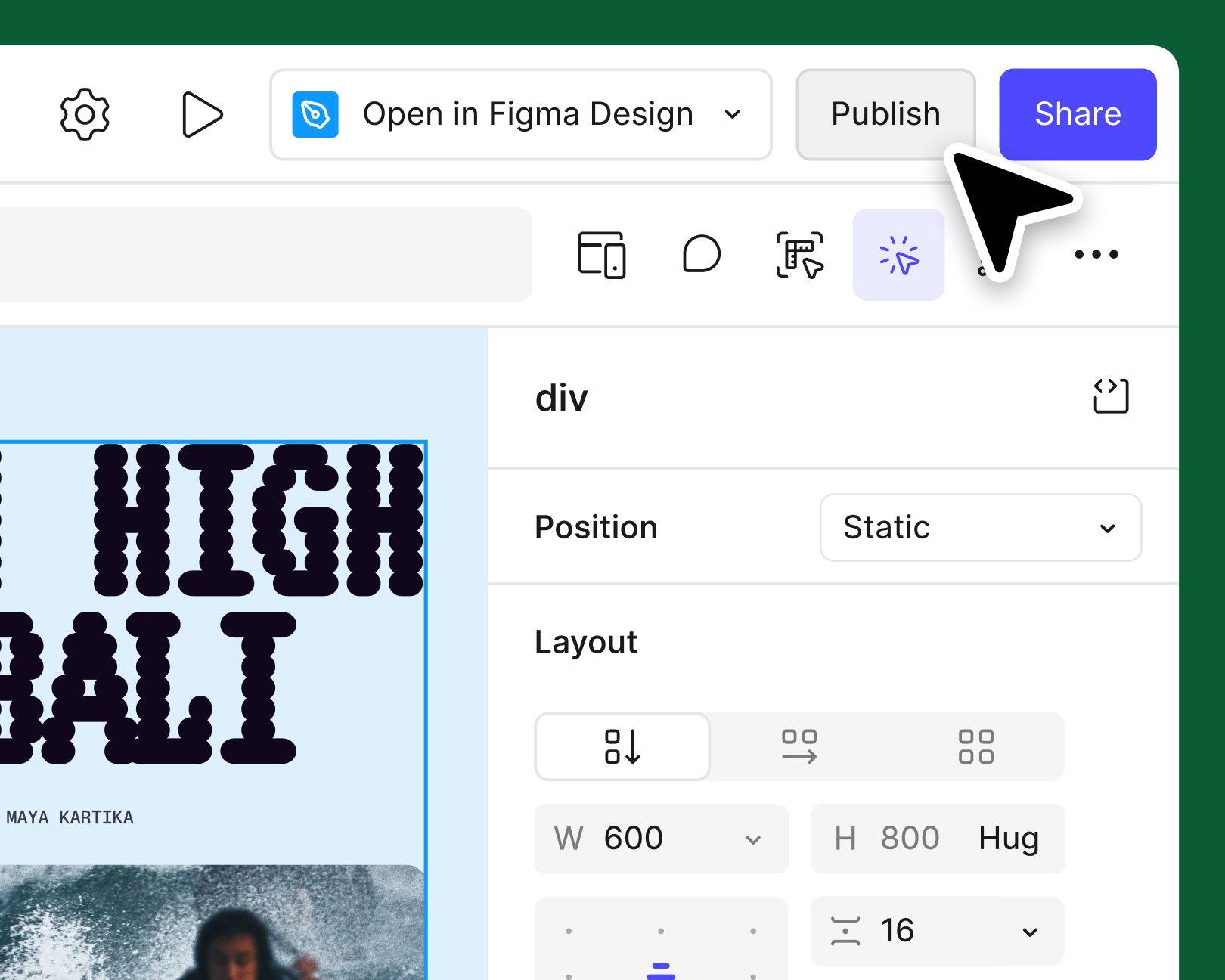1225x980 pixels.
Task: Toggle the highlighted point-and-edit cursor tool
Action: pyautogui.click(x=898, y=255)
